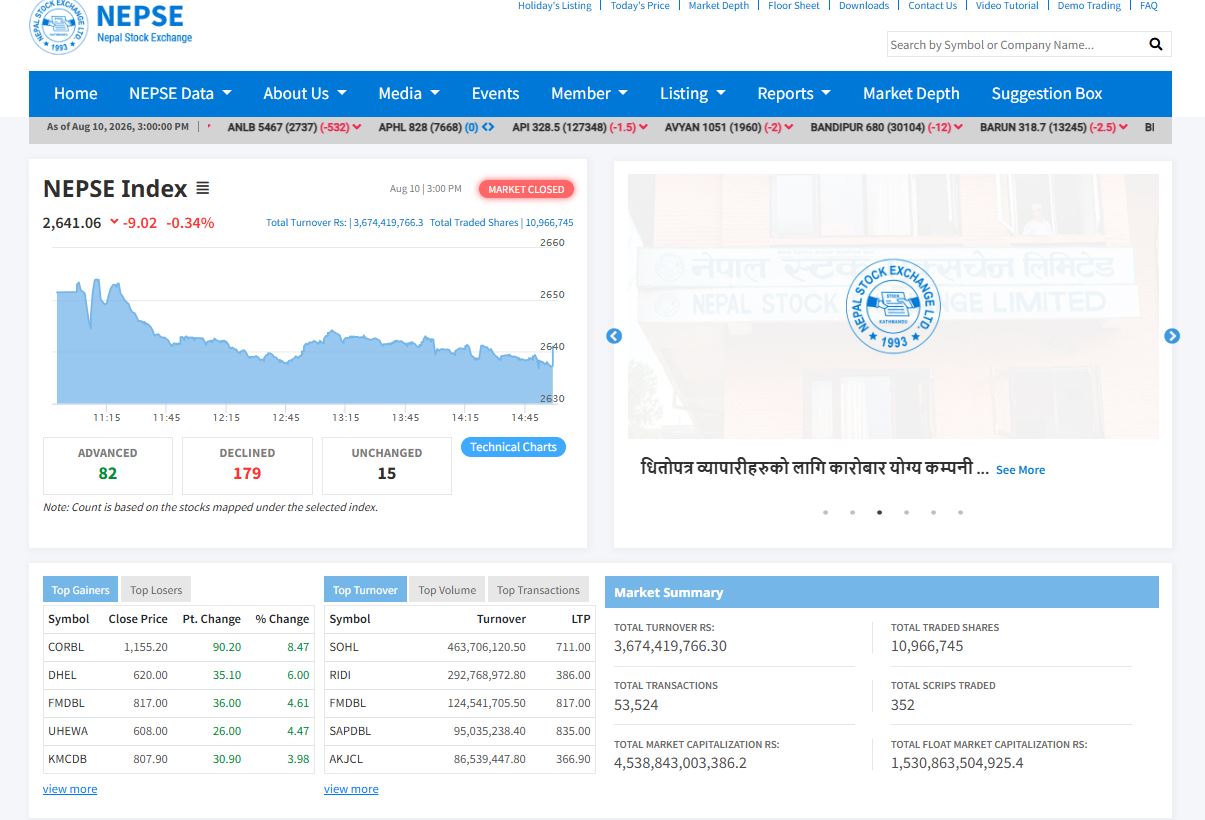
Task: Expand the Media dropdown
Action: coord(409,93)
